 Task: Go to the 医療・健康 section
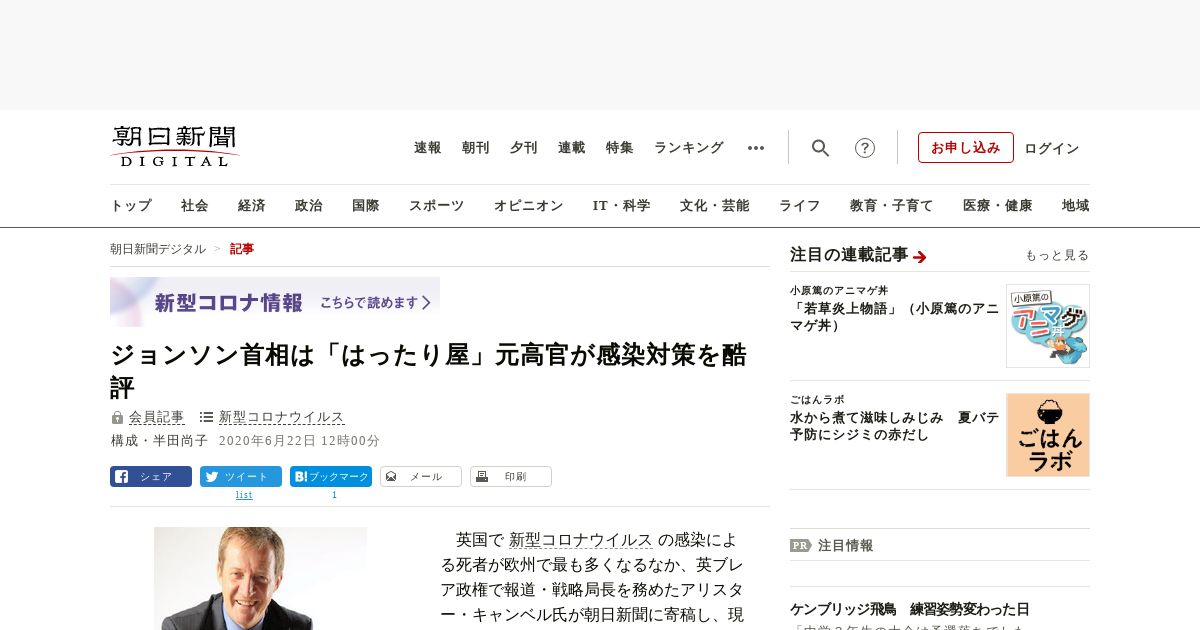point(998,205)
